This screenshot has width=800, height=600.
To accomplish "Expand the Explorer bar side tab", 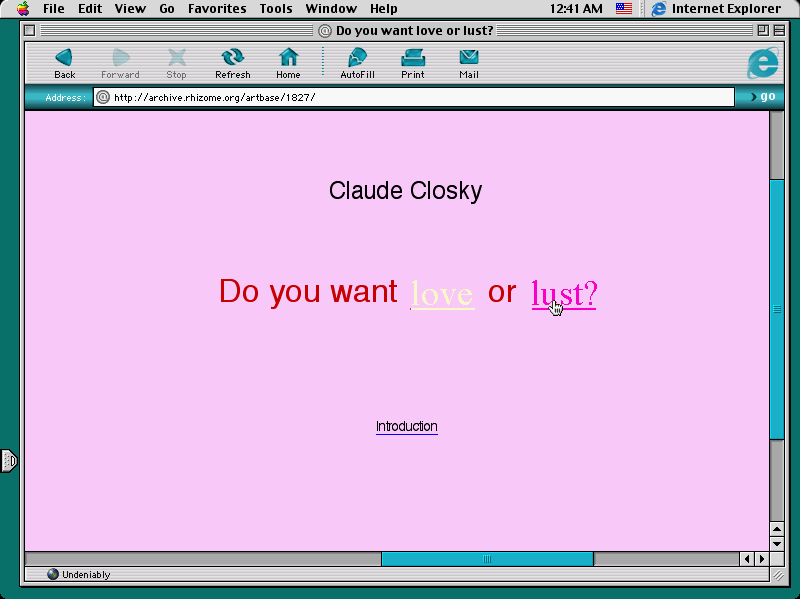I will pos(9,461).
